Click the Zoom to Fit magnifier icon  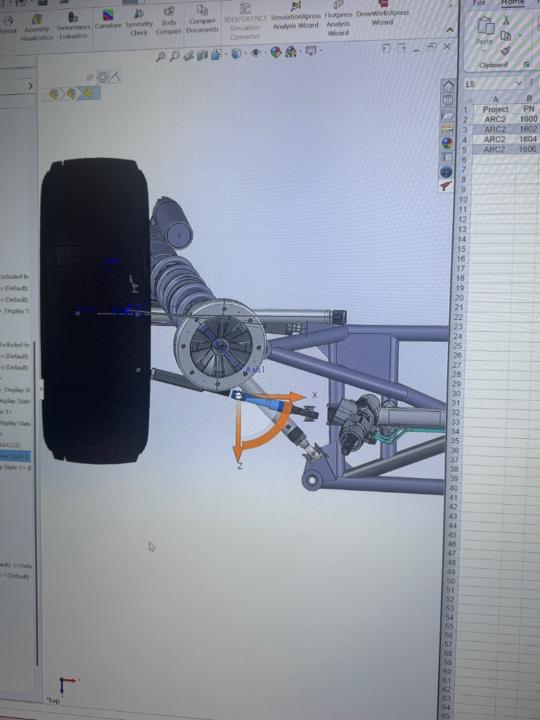pos(160,56)
